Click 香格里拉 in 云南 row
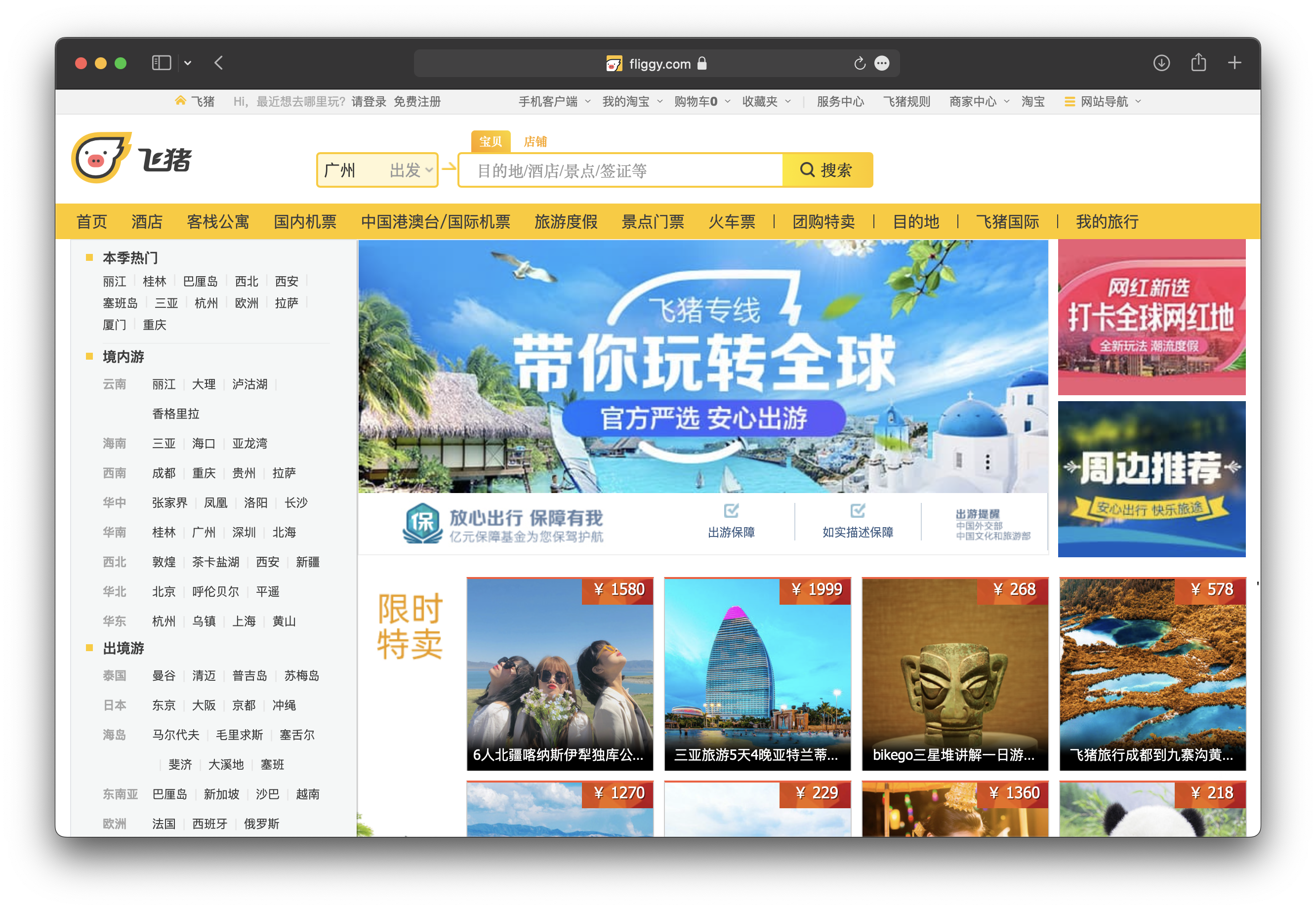1316x910 pixels. coord(176,414)
